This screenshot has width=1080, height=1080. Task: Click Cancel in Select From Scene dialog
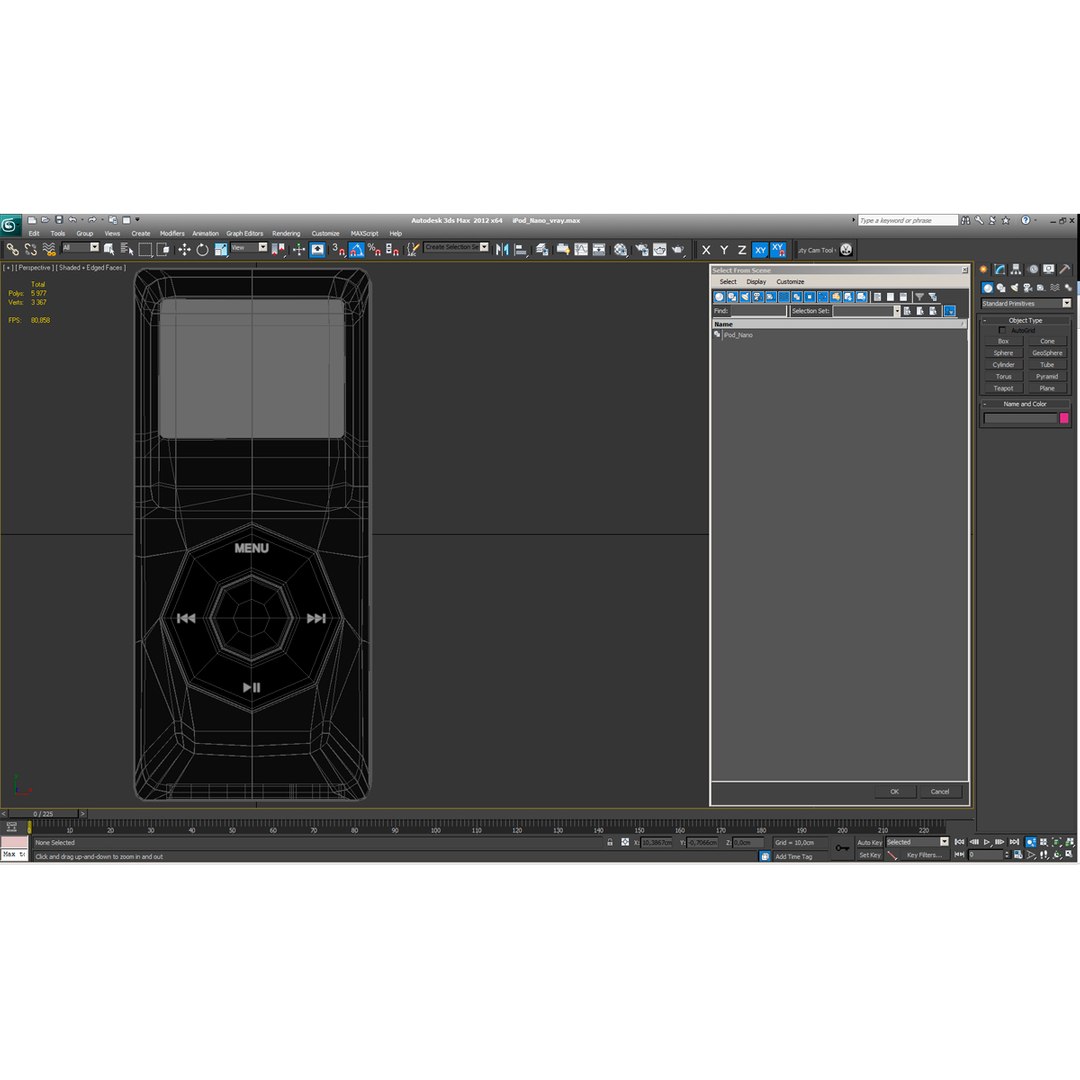[939, 791]
